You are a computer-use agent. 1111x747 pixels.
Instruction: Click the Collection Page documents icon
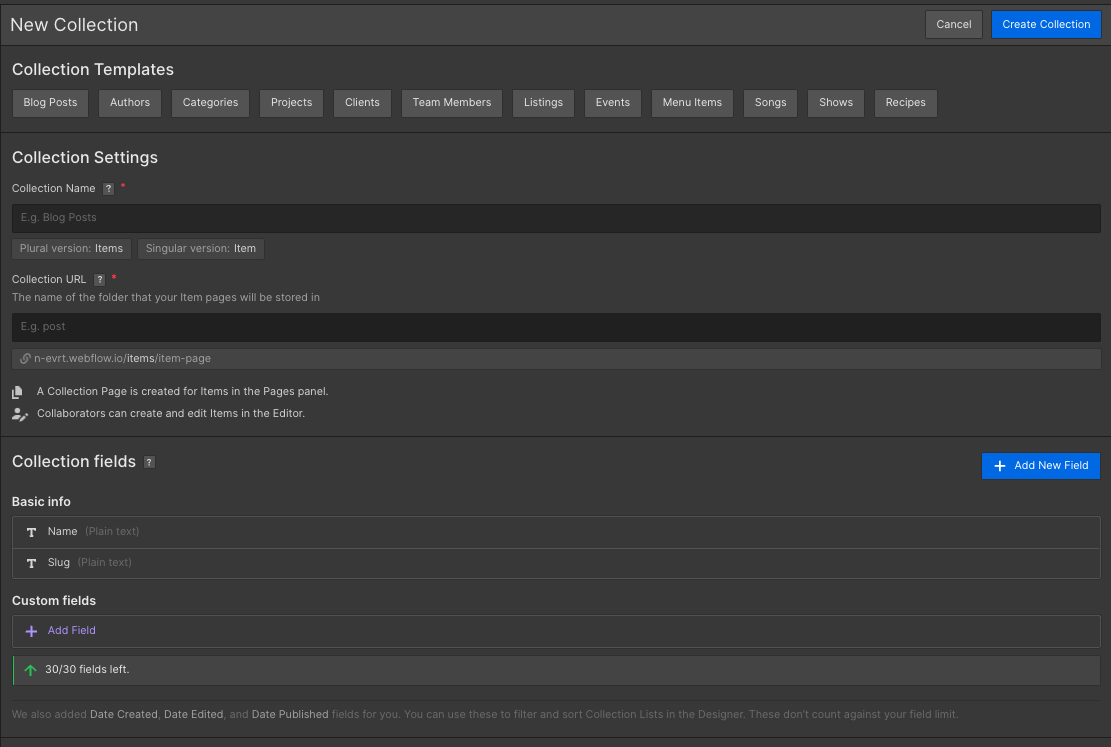[18, 392]
